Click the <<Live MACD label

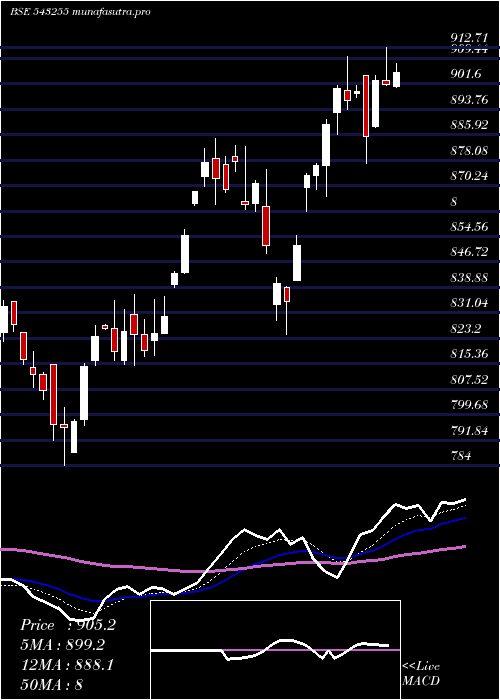click(x=421, y=674)
